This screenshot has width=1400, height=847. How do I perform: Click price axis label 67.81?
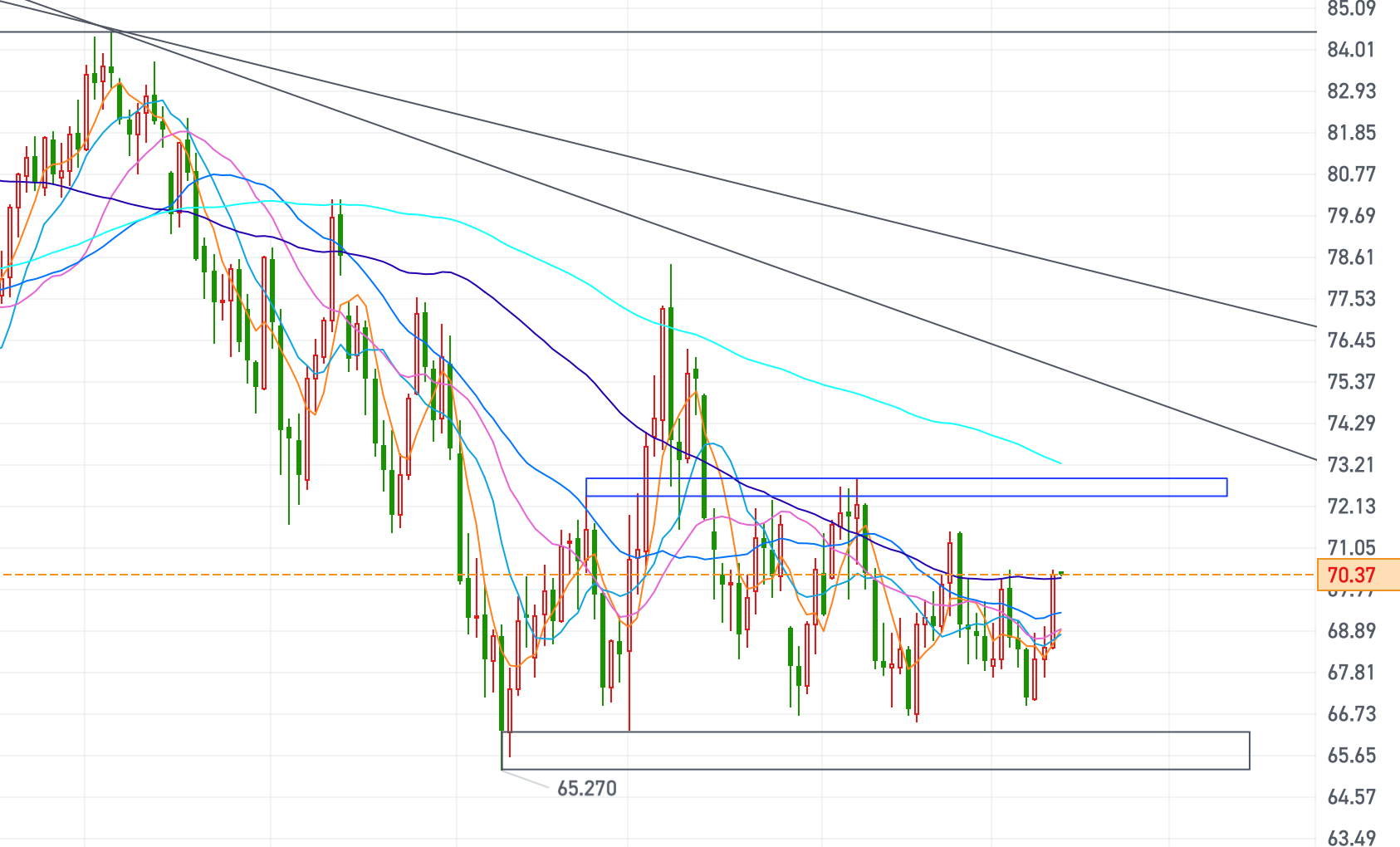coord(1351,673)
